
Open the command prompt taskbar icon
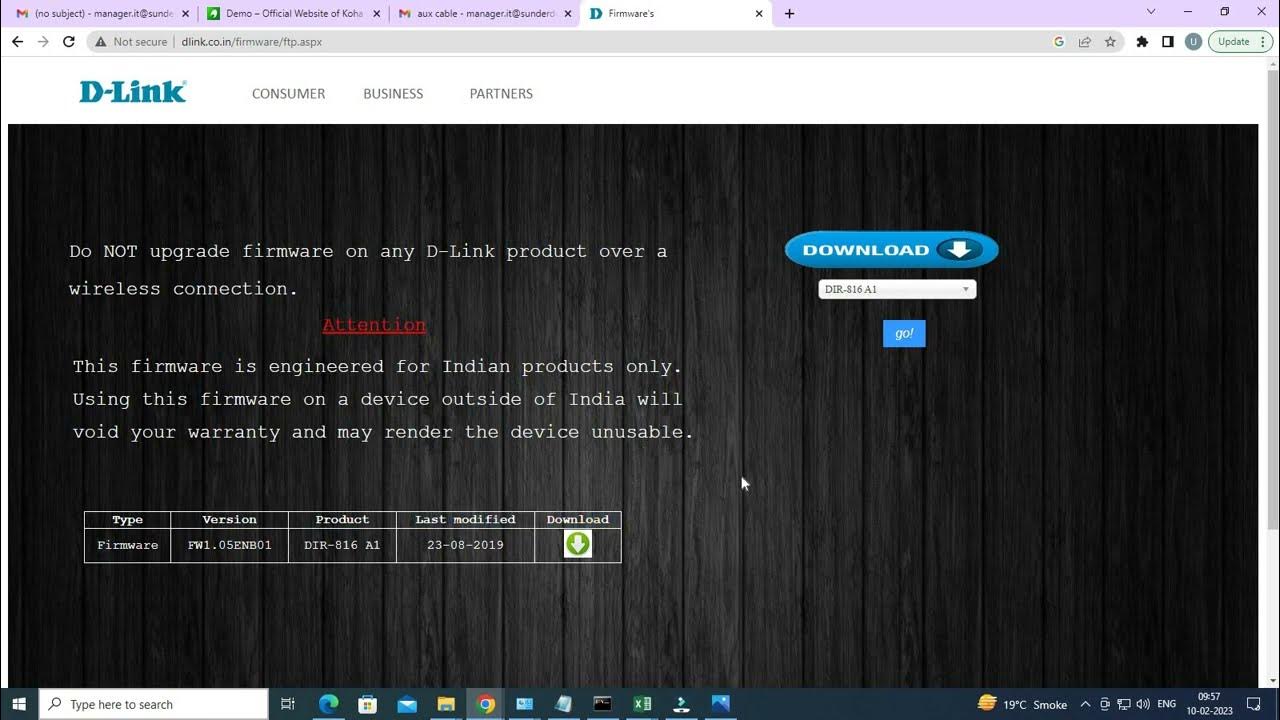click(602, 704)
